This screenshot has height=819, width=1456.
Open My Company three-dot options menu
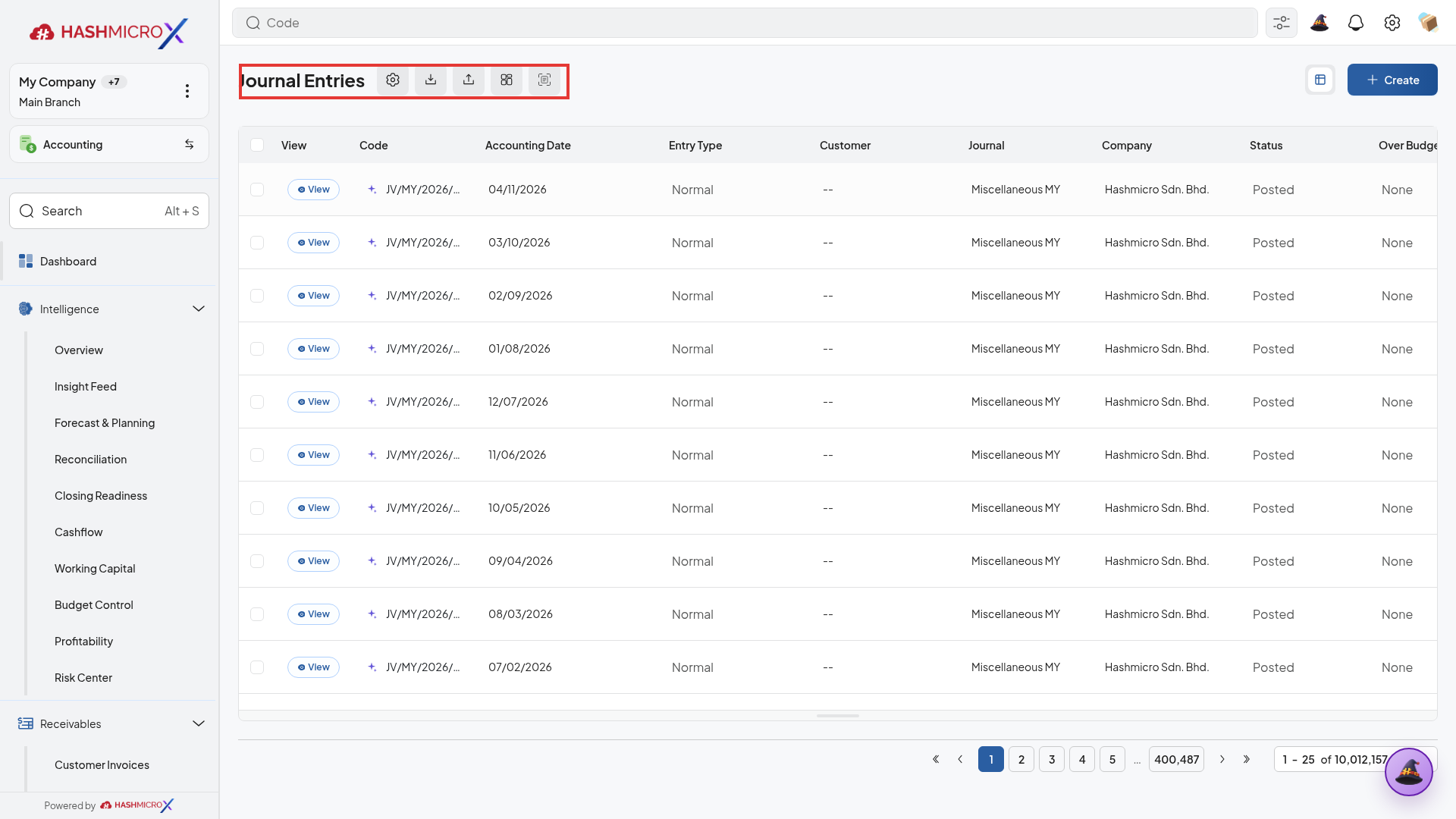(187, 91)
